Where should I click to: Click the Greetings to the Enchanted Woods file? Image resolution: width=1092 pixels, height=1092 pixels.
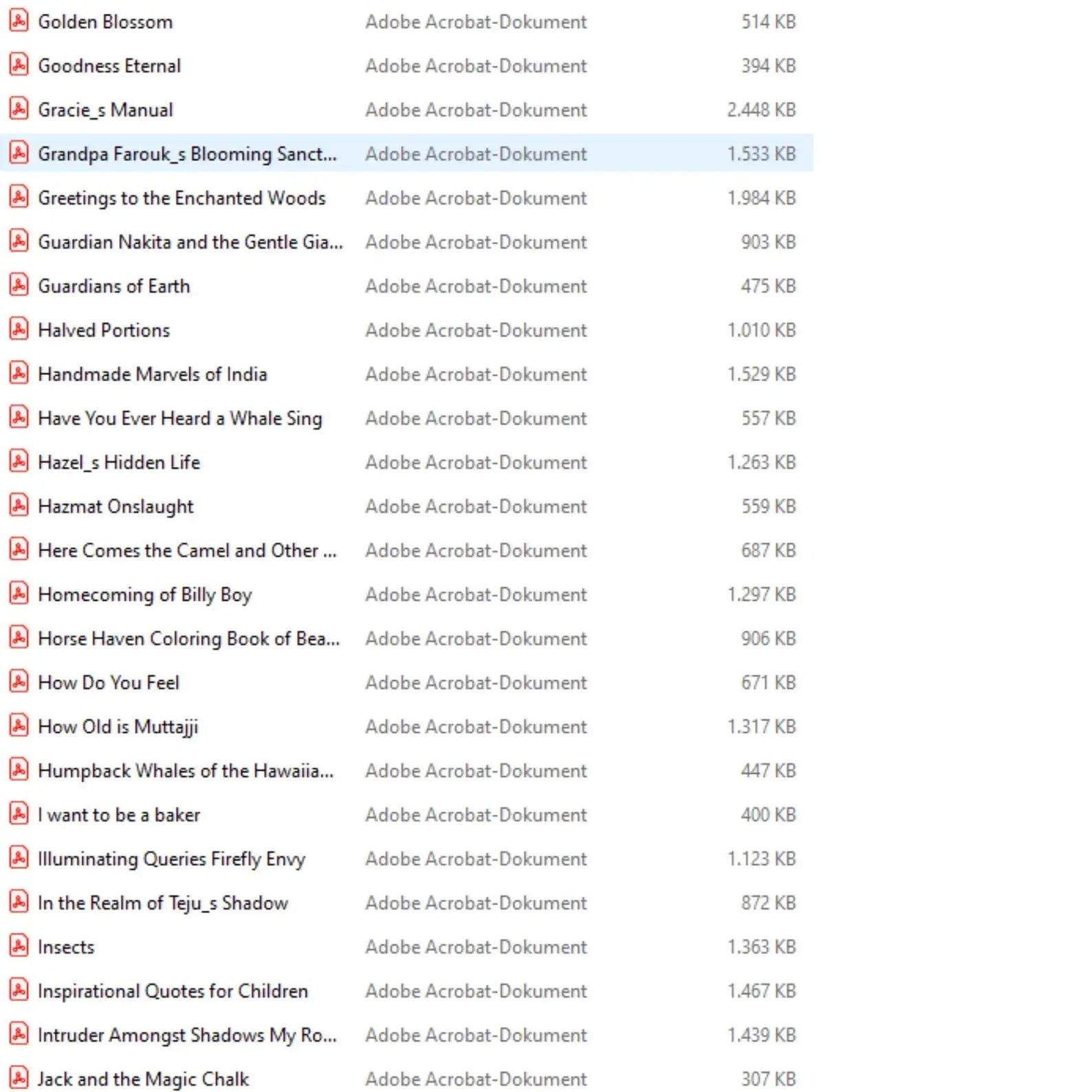coord(182,198)
